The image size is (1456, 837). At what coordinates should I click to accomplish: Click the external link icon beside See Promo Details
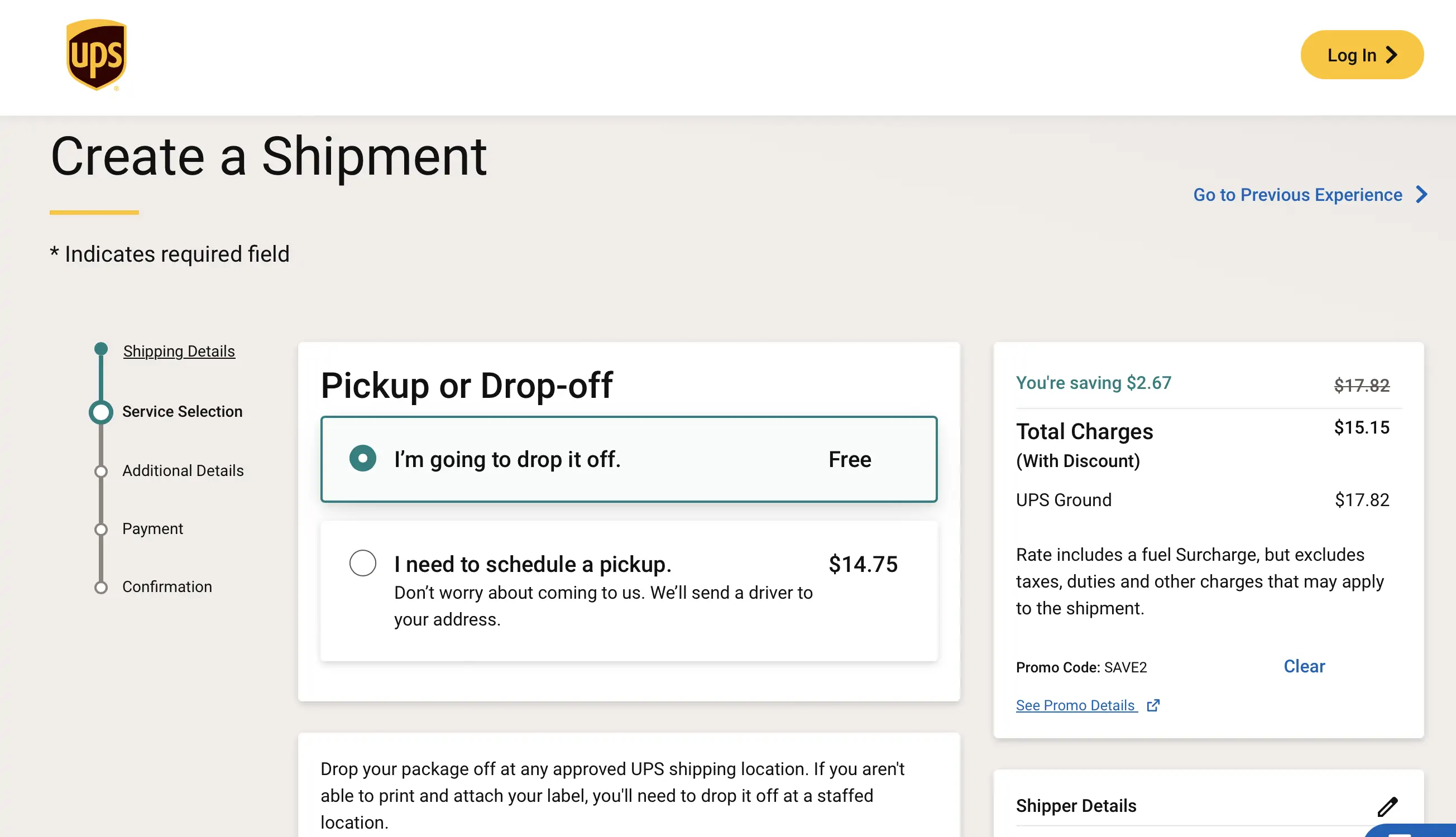pyautogui.click(x=1154, y=705)
